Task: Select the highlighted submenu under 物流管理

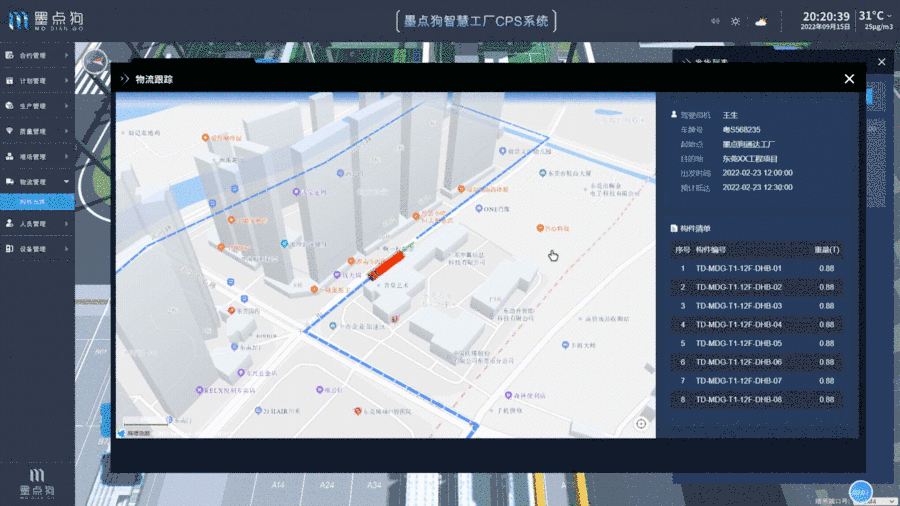Action: 33,202
